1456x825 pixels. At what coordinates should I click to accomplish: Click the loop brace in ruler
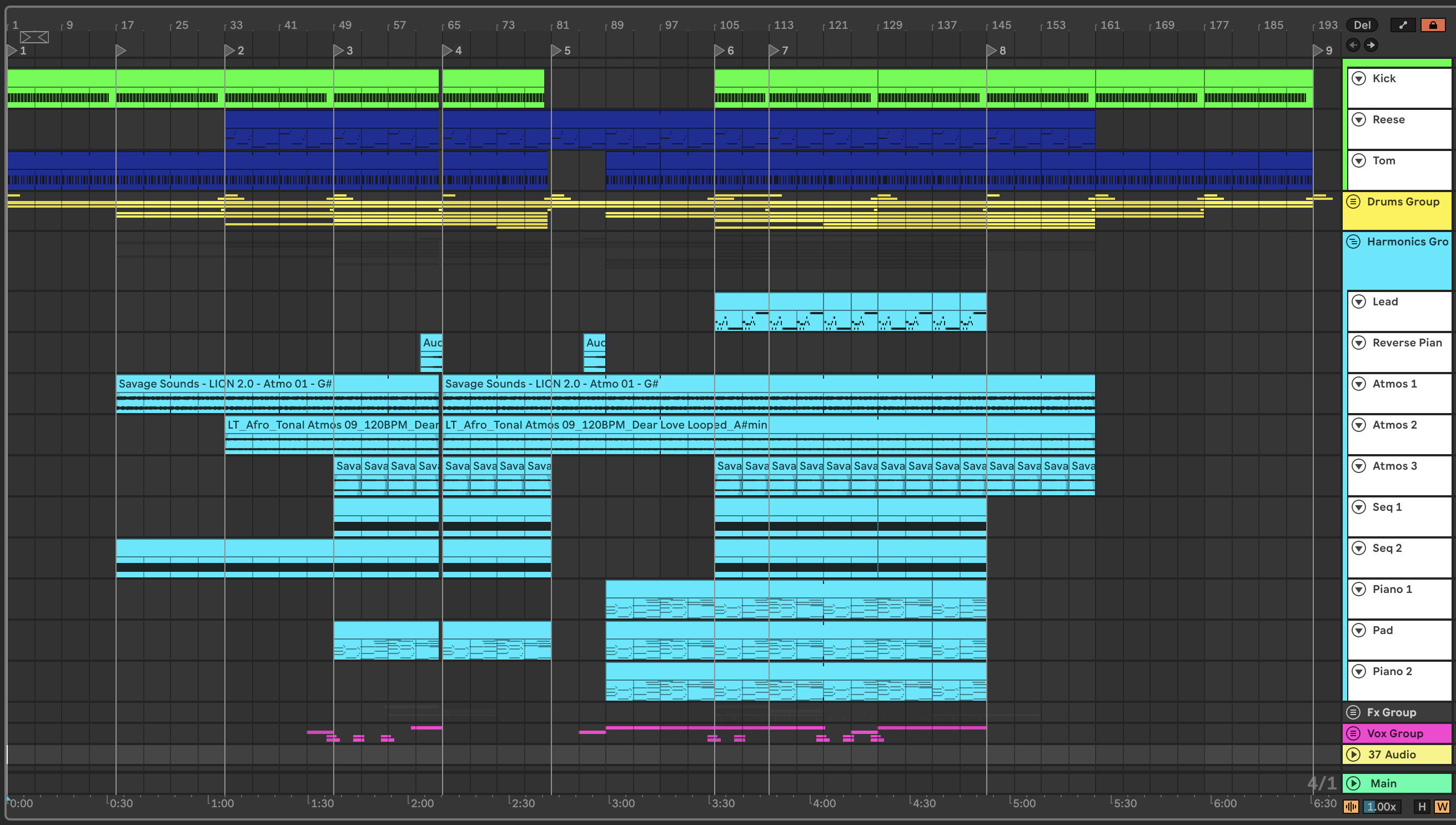[34, 37]
